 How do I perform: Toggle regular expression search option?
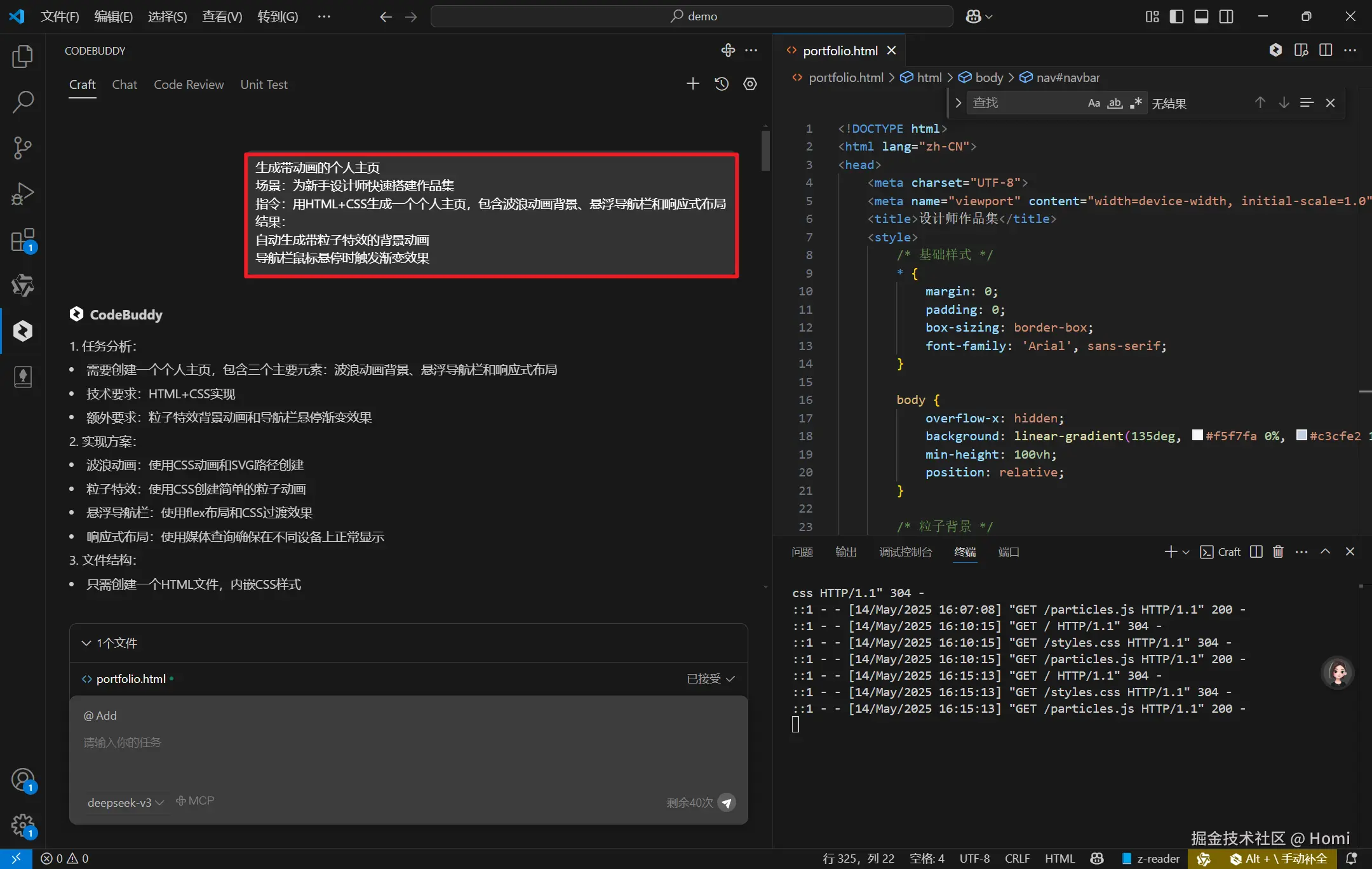click(x=1136, y=103)
